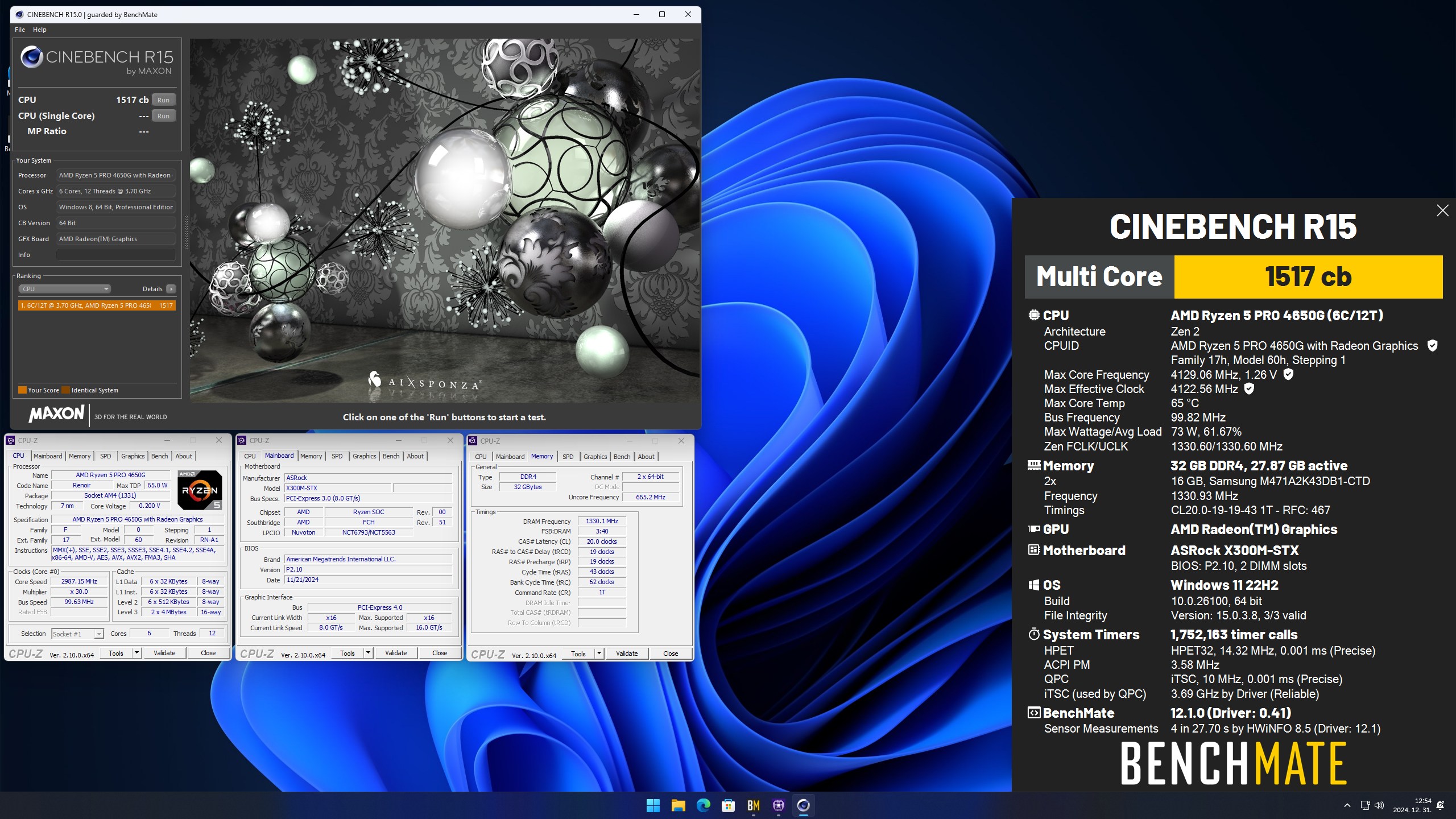Open the Help menu in Cinebench
This screenshot has height=819, width=1456.
click(x=40, y=30)
